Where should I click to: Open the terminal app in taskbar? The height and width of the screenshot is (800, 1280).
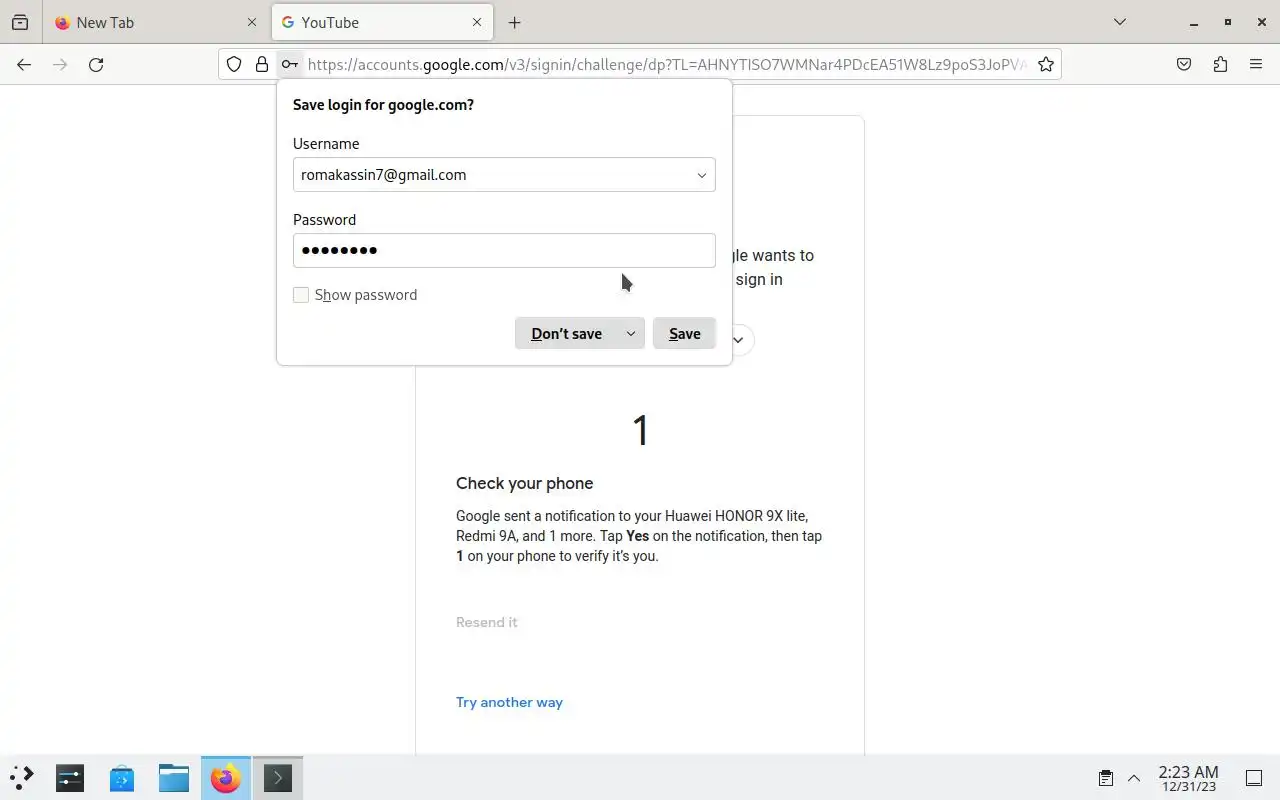[x=277, y=777]
